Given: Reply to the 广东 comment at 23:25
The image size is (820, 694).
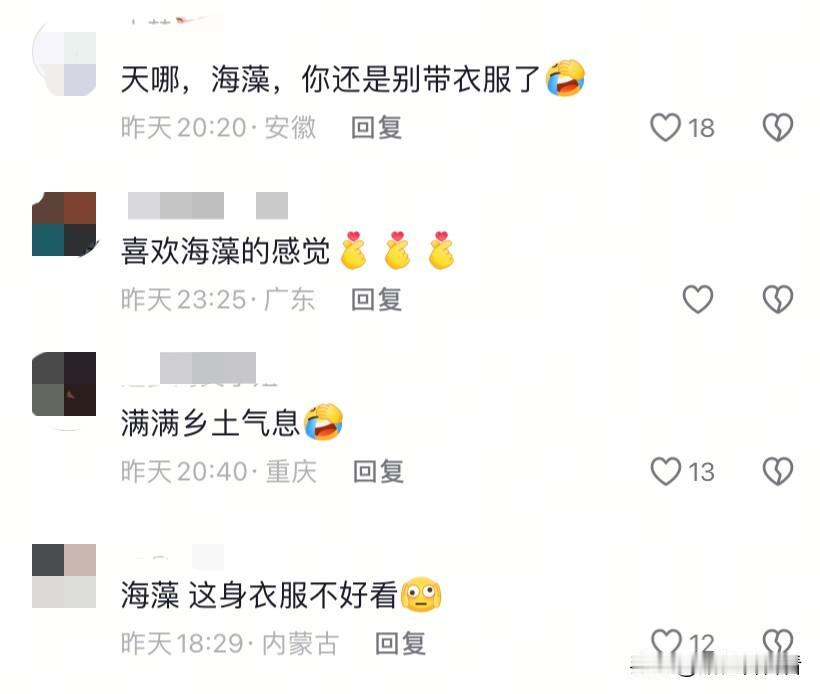Looking at the screenshot, I should [377, 300].
